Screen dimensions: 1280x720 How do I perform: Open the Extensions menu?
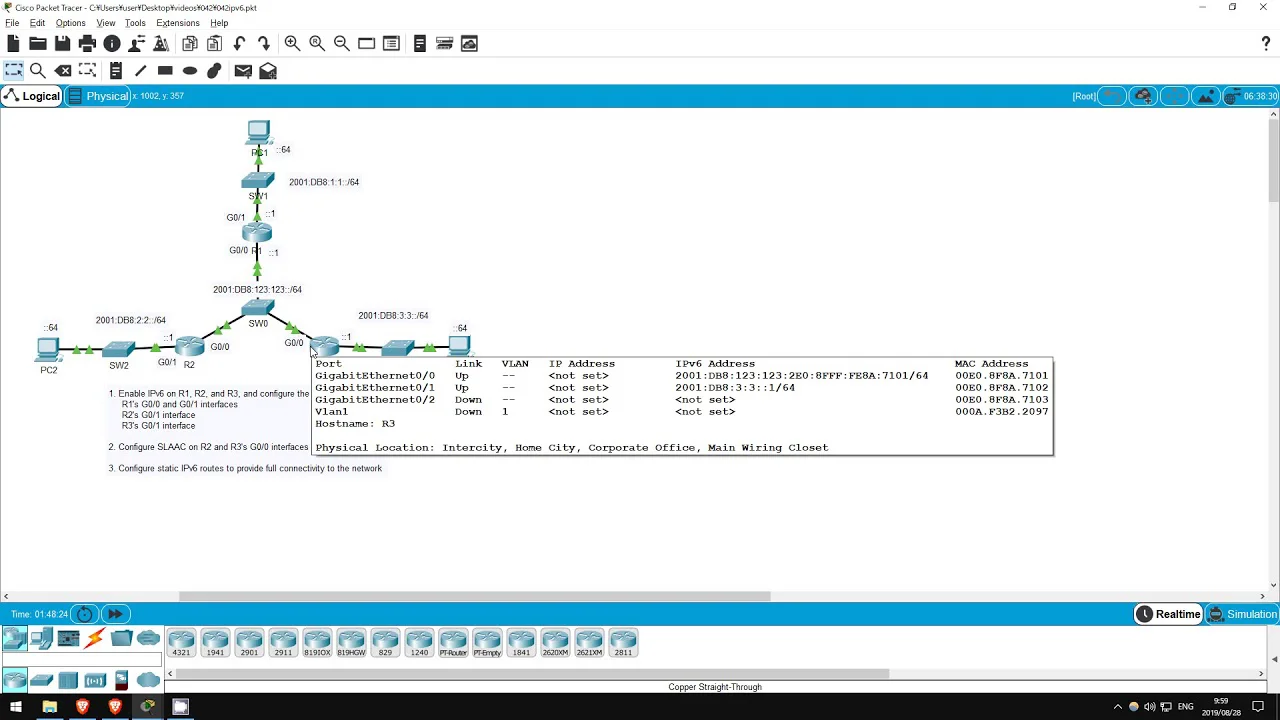tap(177, 23)
